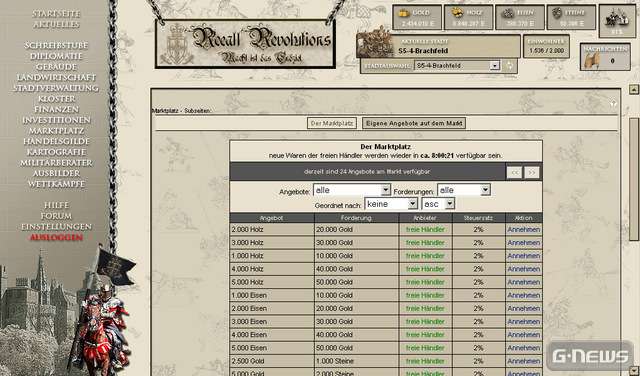Viewport: 640px width, 376px height.
Task: Switch to Eigene Angebote auf dem Markt
Action: point(414,123)
